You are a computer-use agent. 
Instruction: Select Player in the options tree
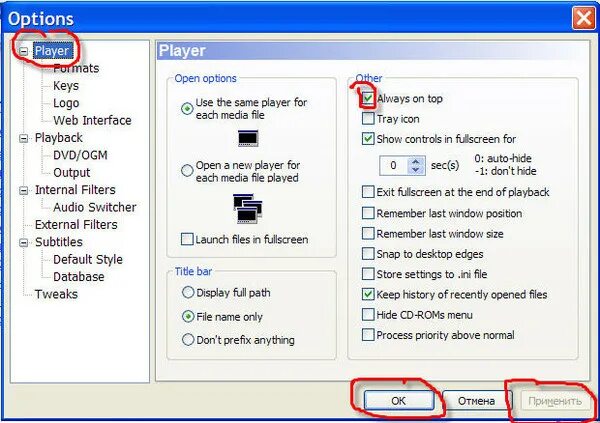point(52,51)
